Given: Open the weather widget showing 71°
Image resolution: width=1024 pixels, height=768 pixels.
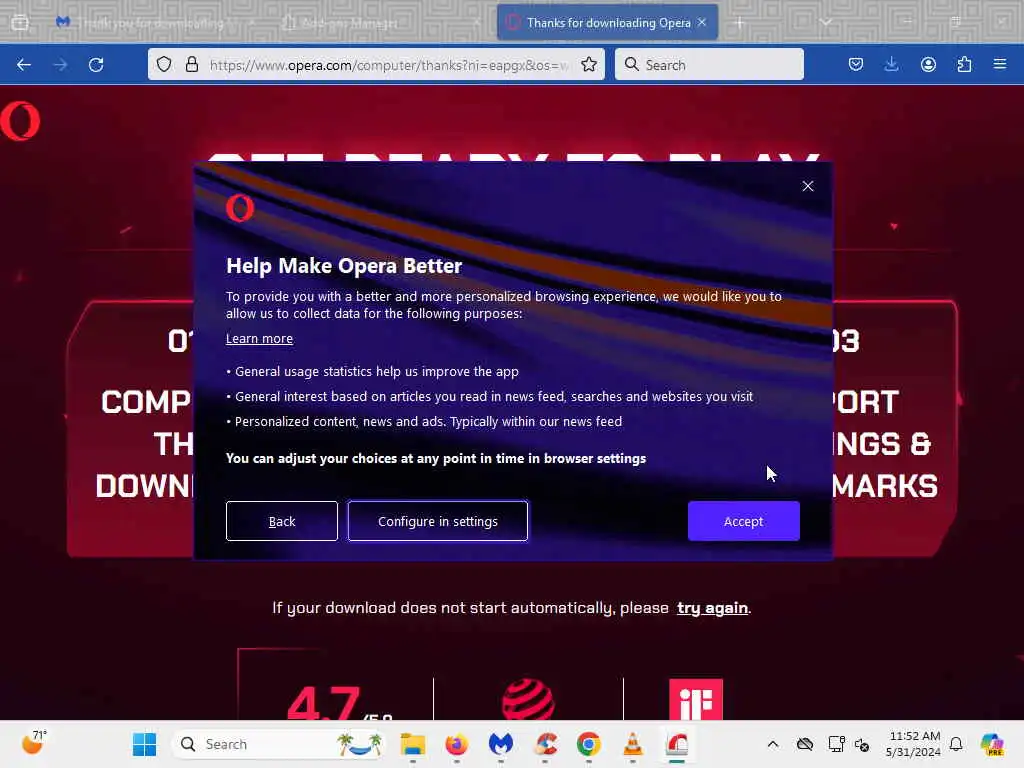Looking at the screenshot, I should (33, 743).
